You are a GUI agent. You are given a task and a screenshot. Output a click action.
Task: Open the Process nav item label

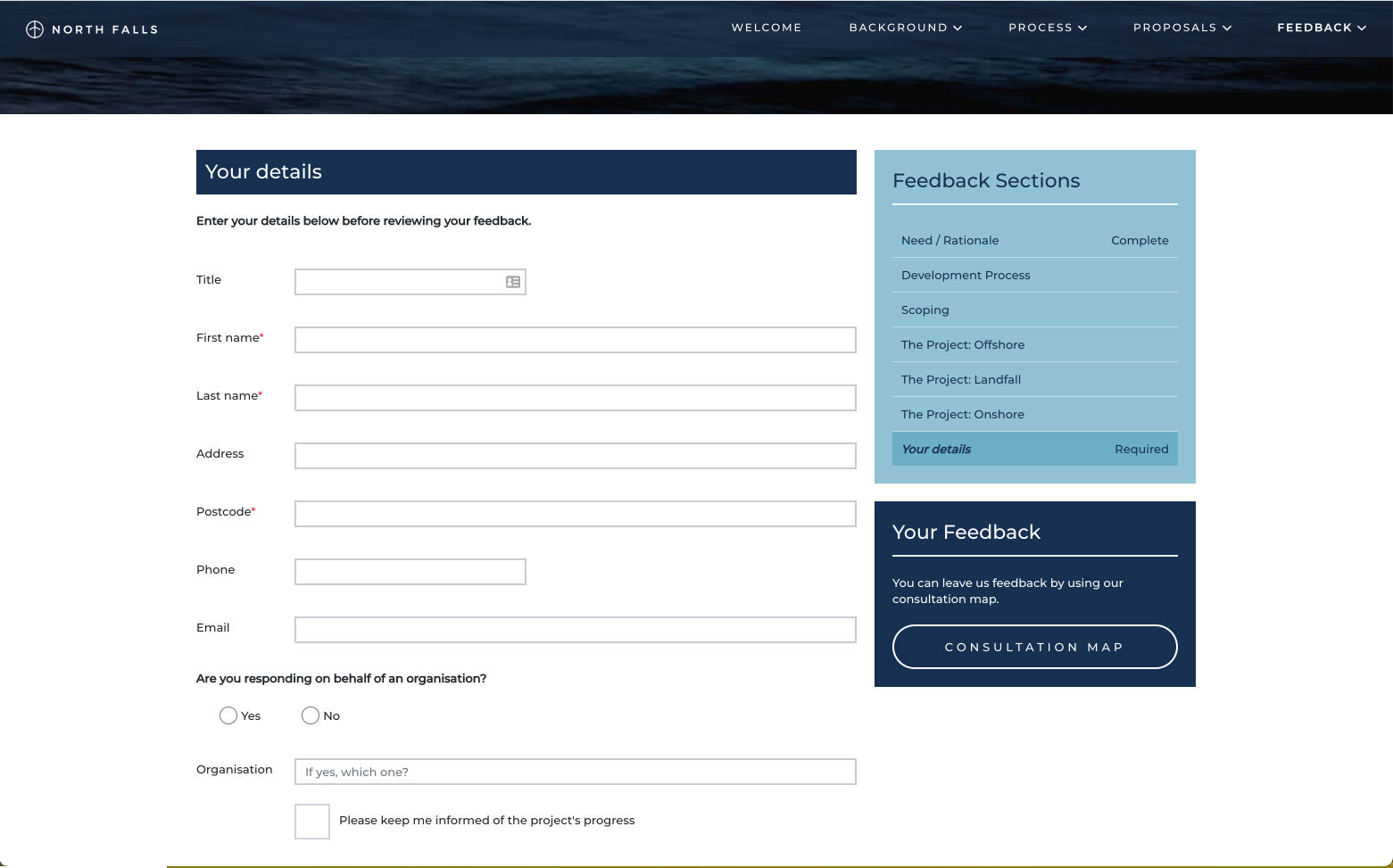[x=1041, y=28]
